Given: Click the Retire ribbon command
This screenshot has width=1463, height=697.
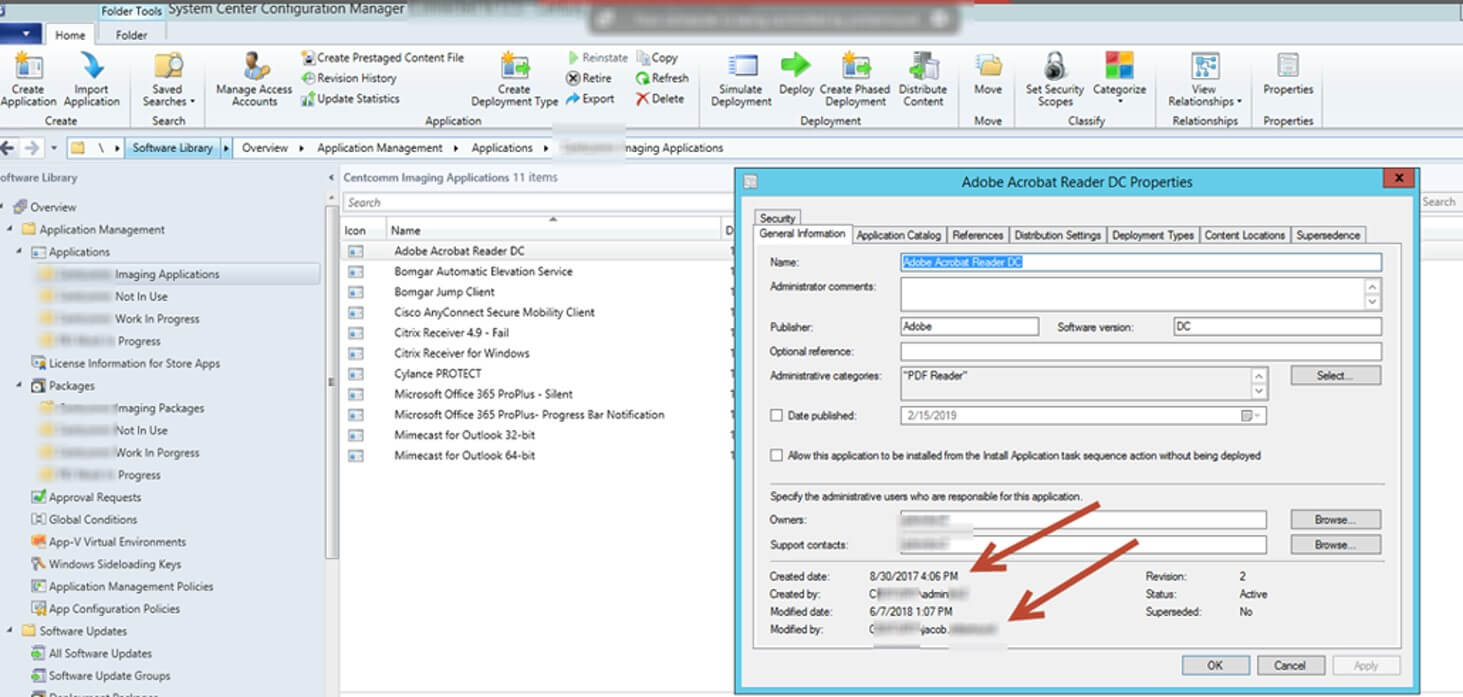Looking at the screenshot, I should point(589,78).
